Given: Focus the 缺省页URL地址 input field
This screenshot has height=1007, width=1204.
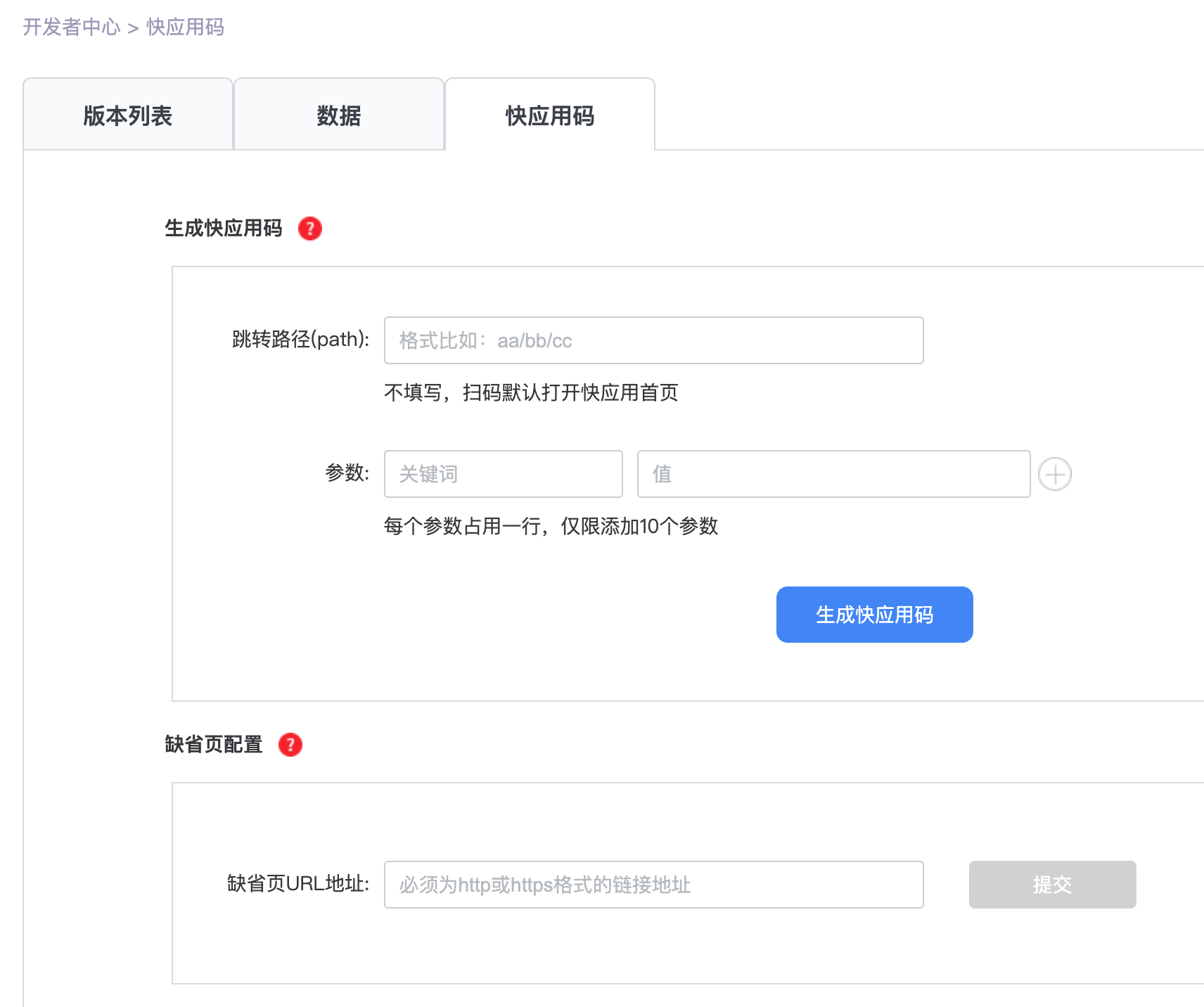Looking at the screenshot, I should 653,885.
